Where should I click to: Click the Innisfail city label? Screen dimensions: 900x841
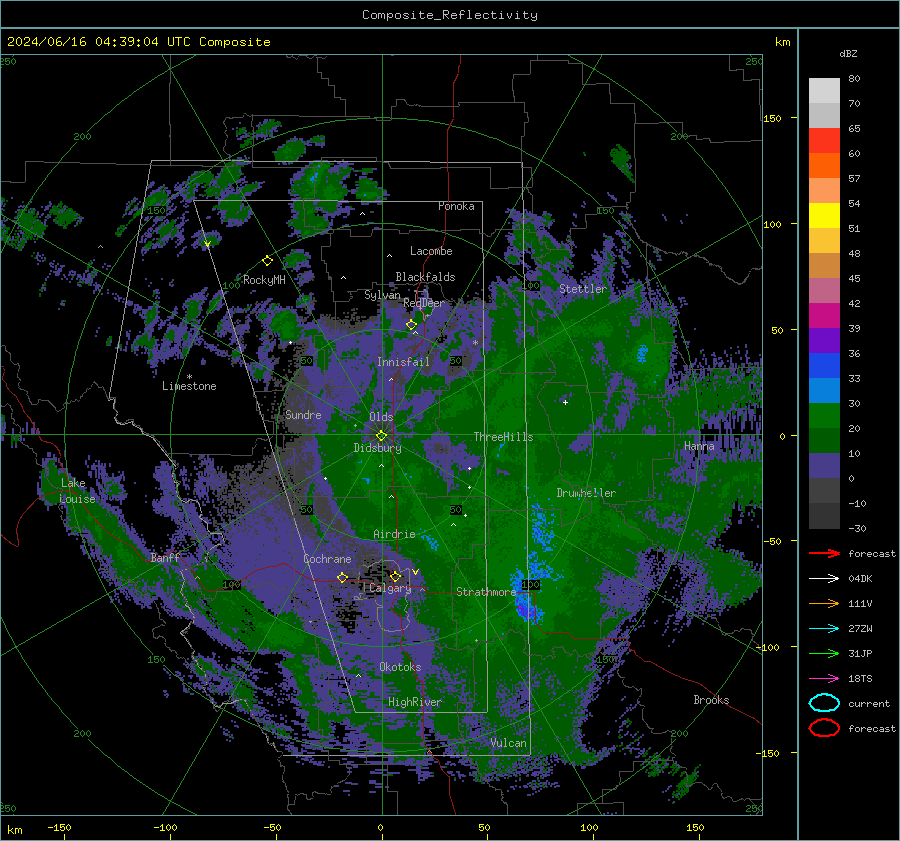tap(403, 362)
